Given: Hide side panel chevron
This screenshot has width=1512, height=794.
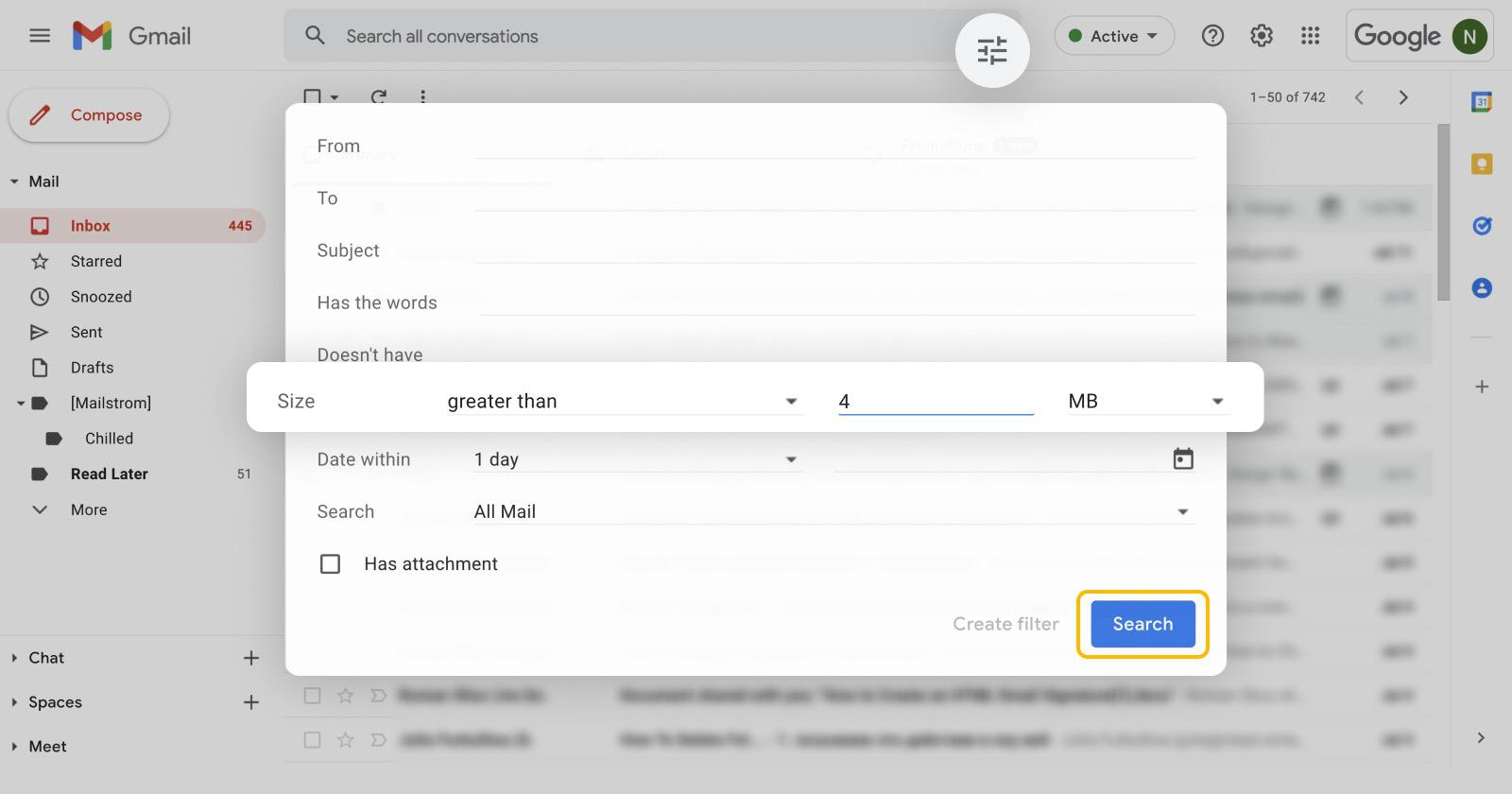Looking at the screenshot, I should 1481,737.
